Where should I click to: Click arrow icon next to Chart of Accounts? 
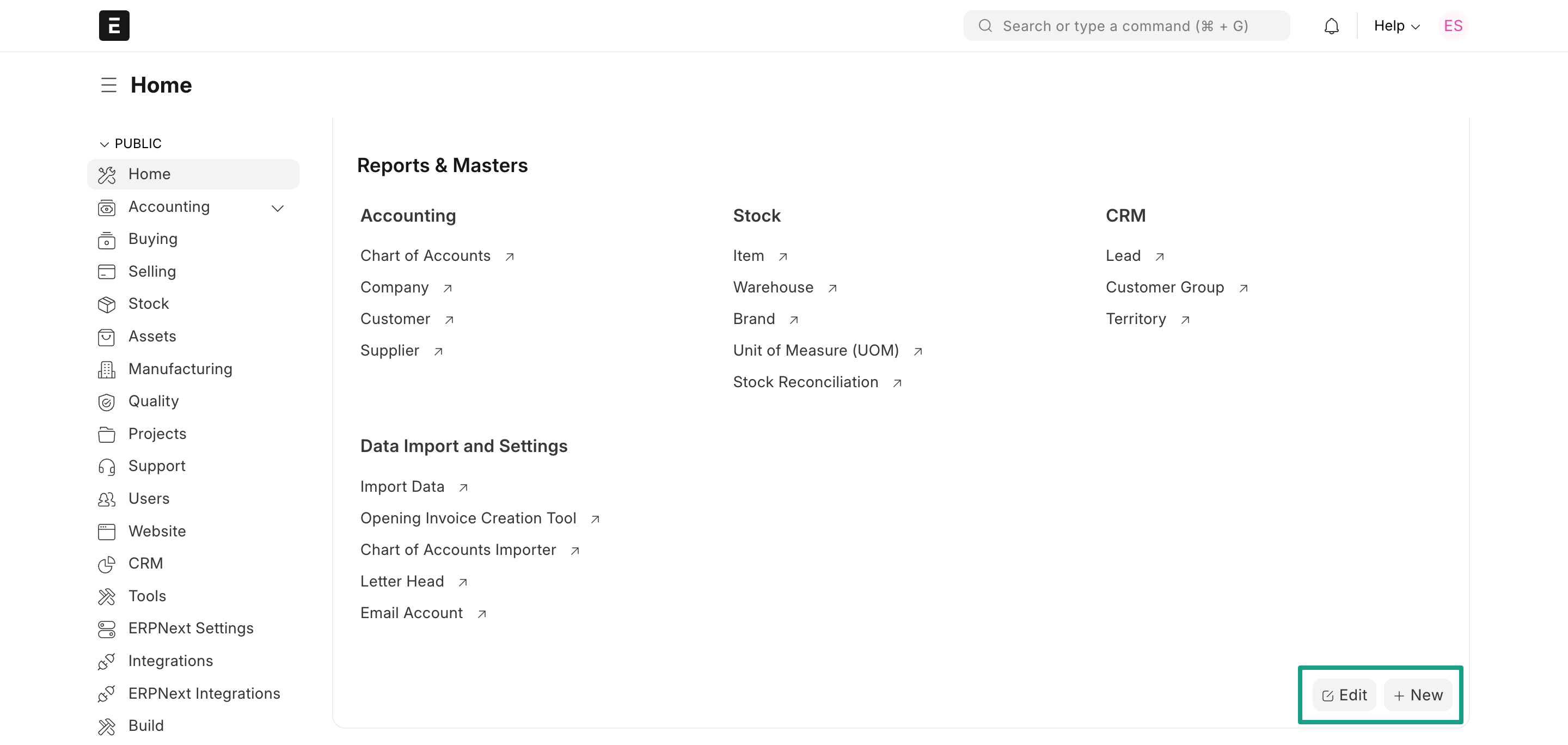[x=510, y=257]
